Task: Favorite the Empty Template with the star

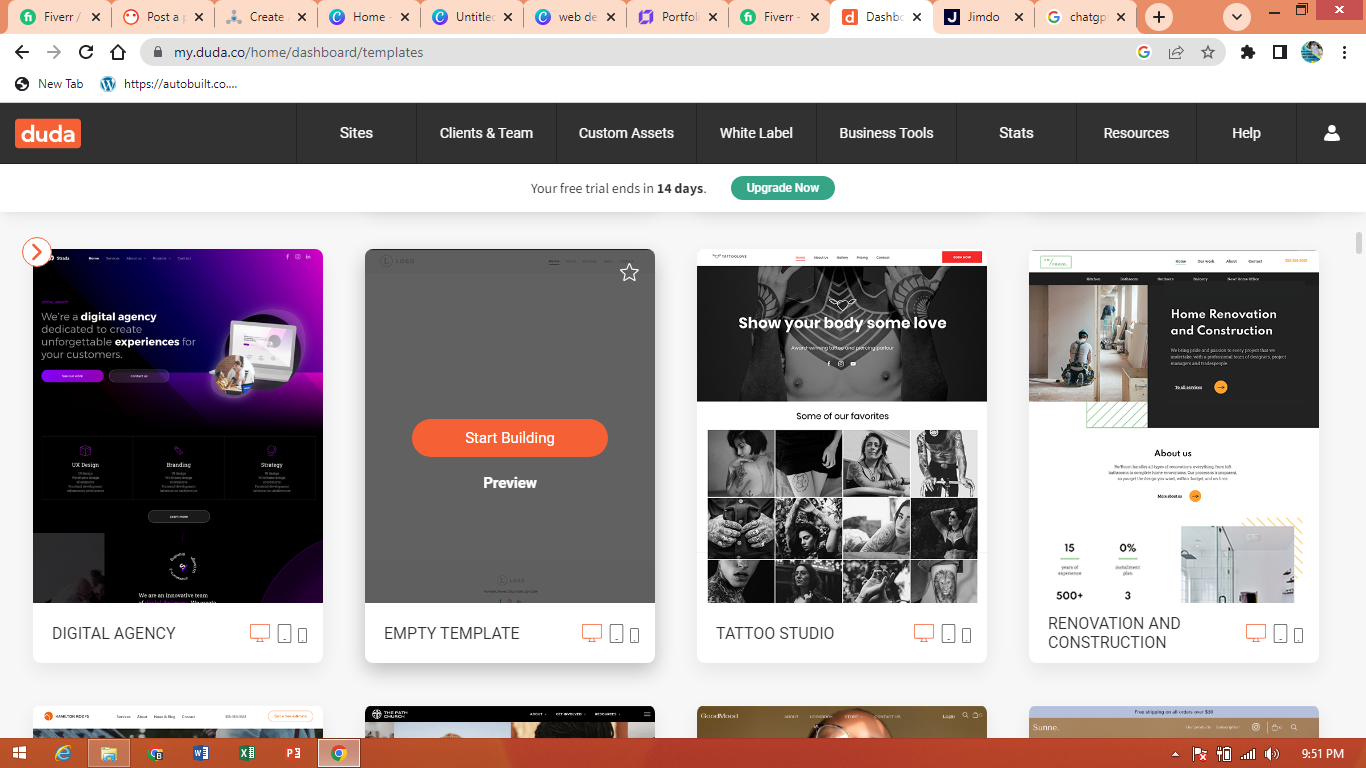Action: (629, 272)
